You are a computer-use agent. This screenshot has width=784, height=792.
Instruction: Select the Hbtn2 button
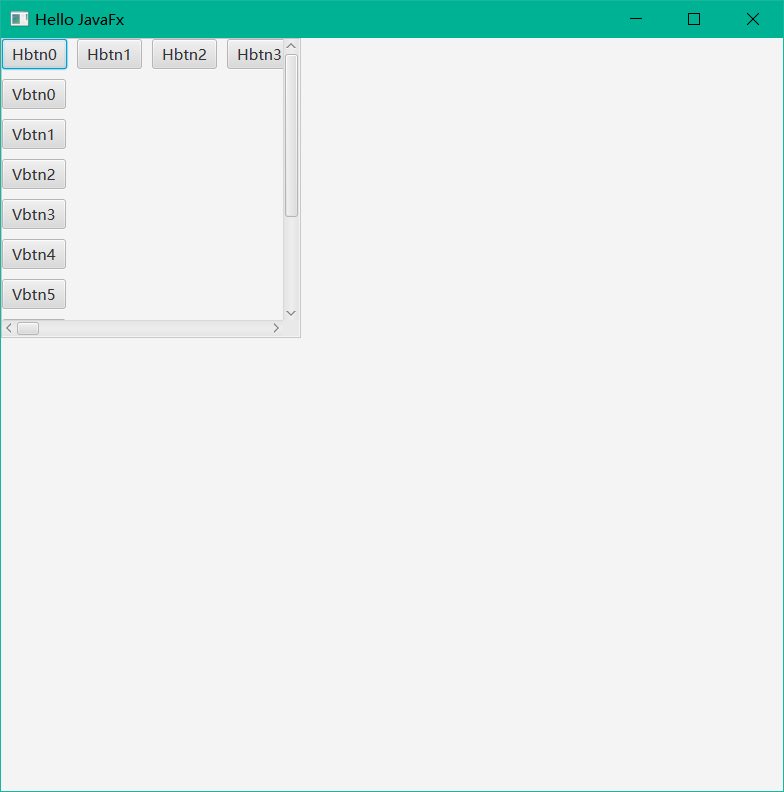(184, 54)
